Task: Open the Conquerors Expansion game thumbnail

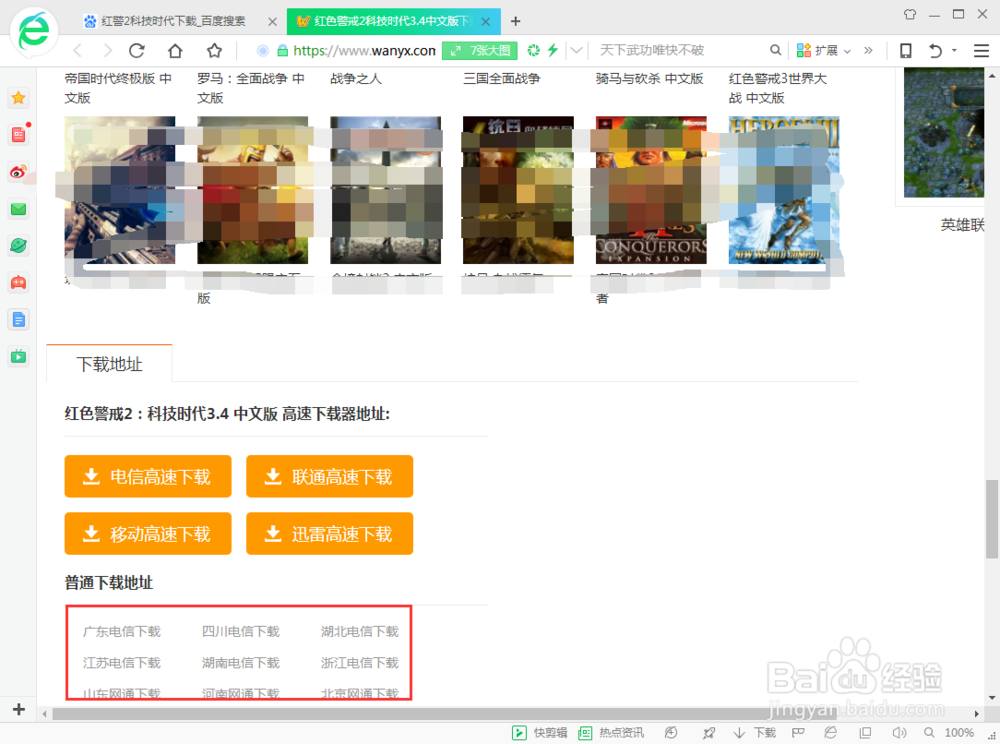Action: click(651, 190)
